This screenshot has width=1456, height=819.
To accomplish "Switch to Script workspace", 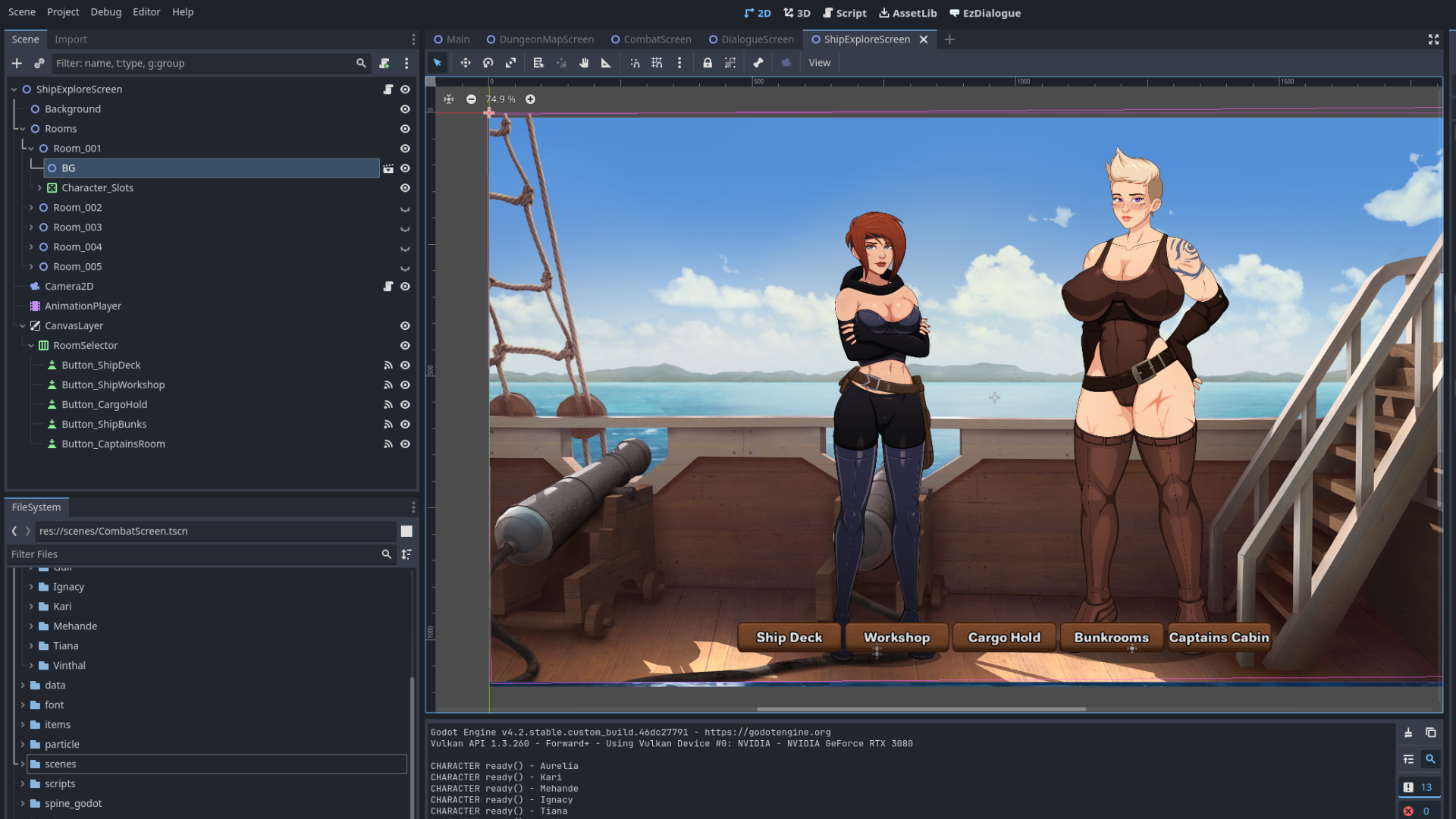I will tap(844, 13).
